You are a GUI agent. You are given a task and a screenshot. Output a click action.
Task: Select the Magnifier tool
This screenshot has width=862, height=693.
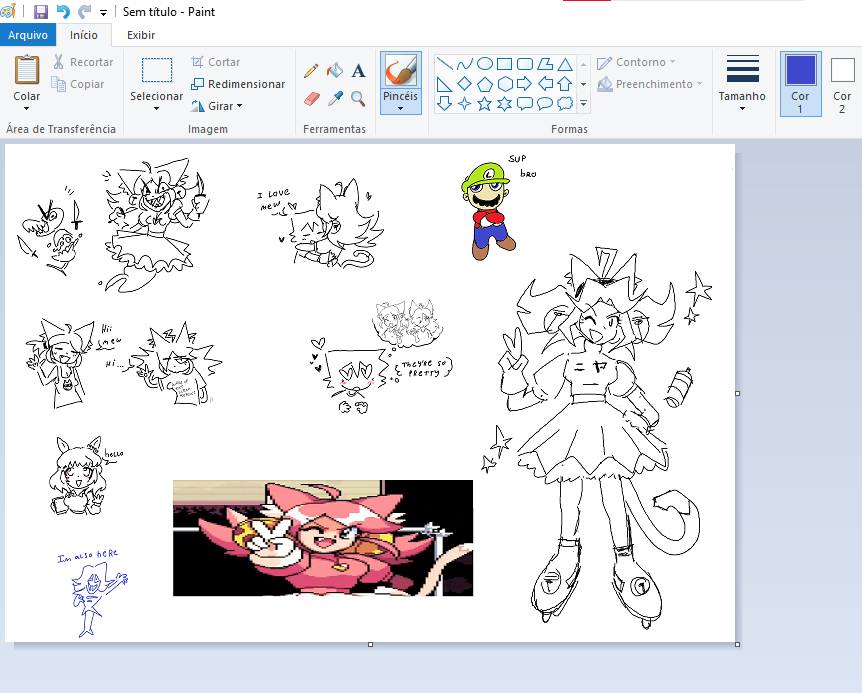[x=358, y=99]
